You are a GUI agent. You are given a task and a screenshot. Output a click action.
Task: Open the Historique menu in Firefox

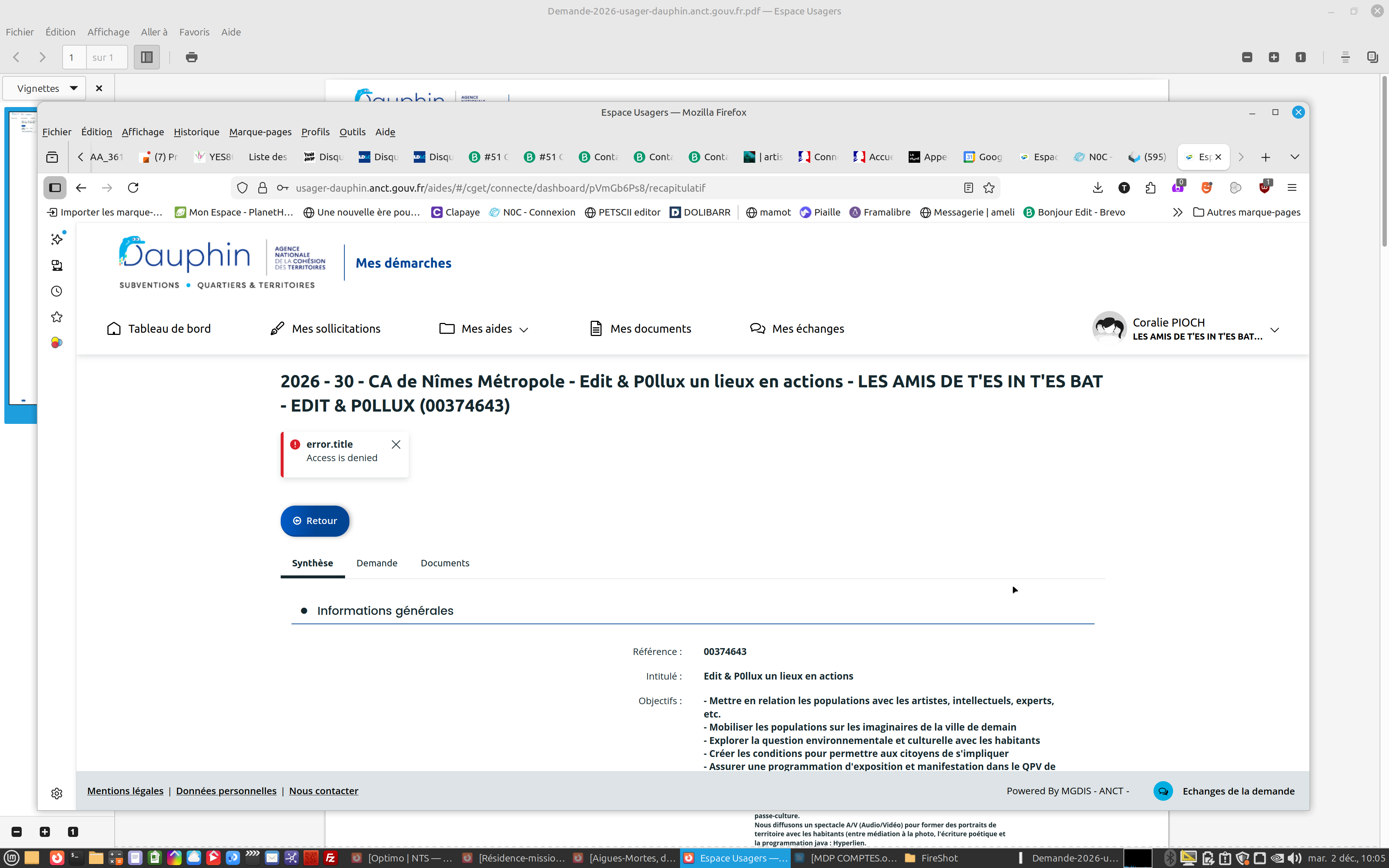196,132
